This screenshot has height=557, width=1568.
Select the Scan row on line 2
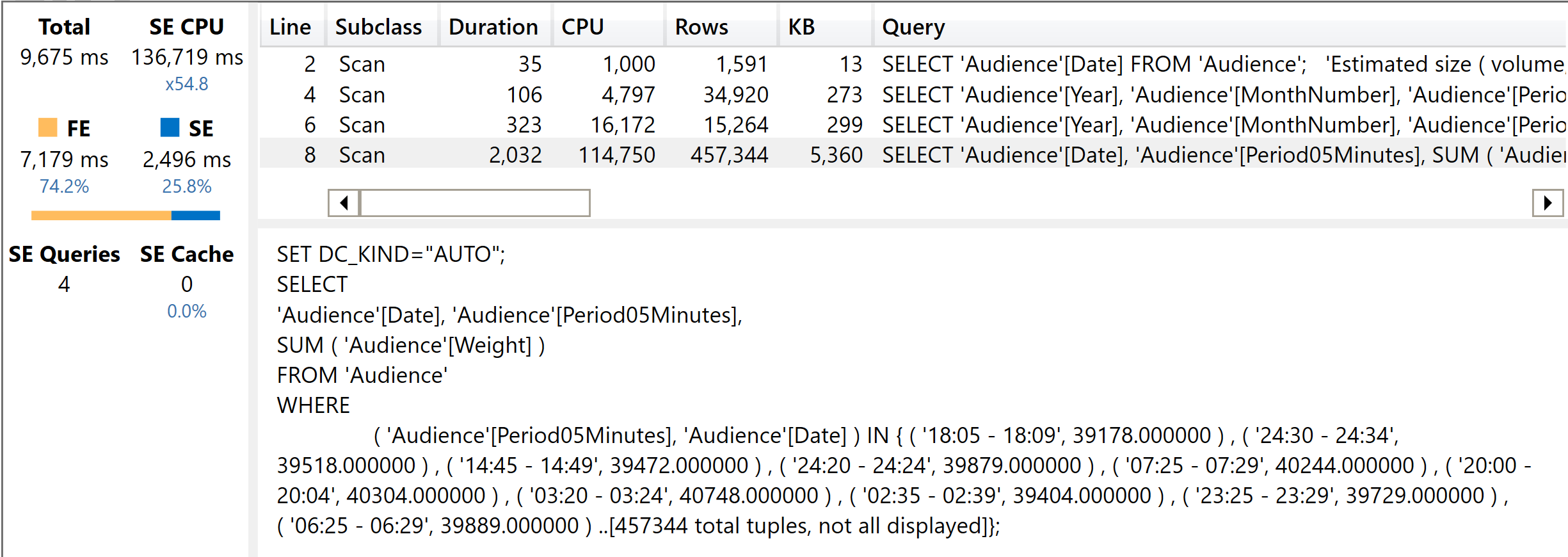click(x=362, y=64)
